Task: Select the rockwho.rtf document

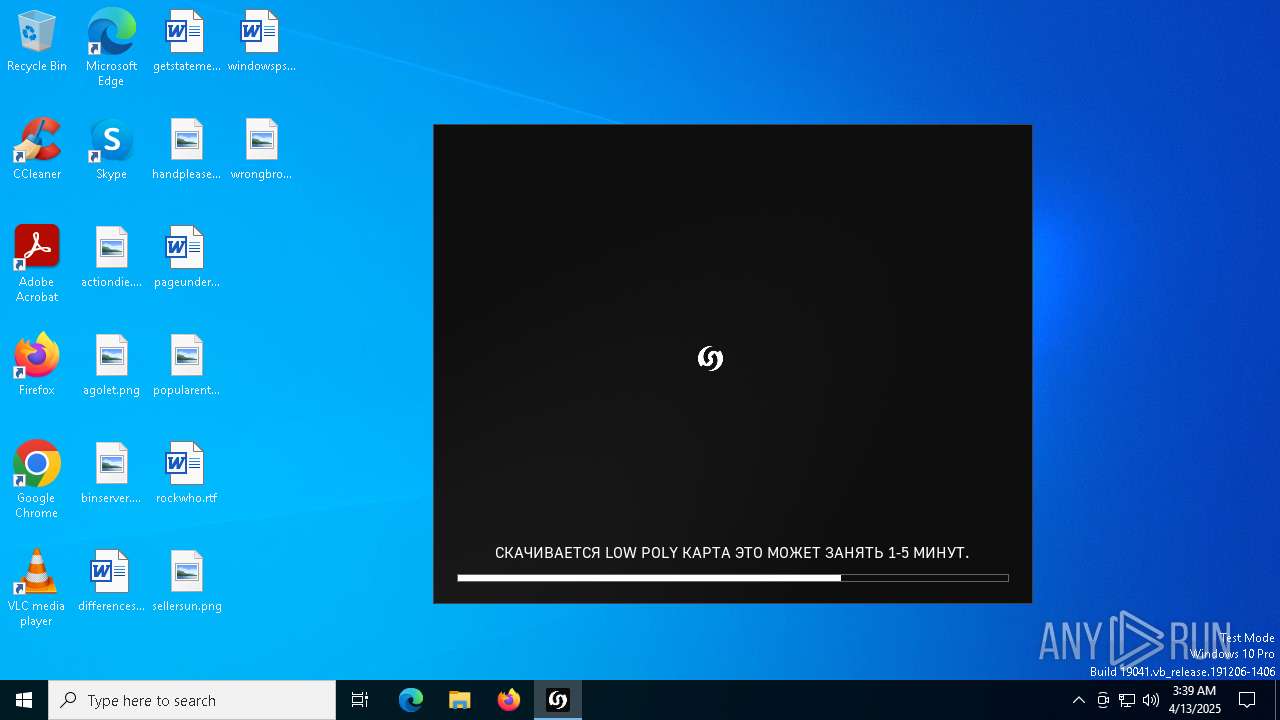Action: [x=186, y=474]
